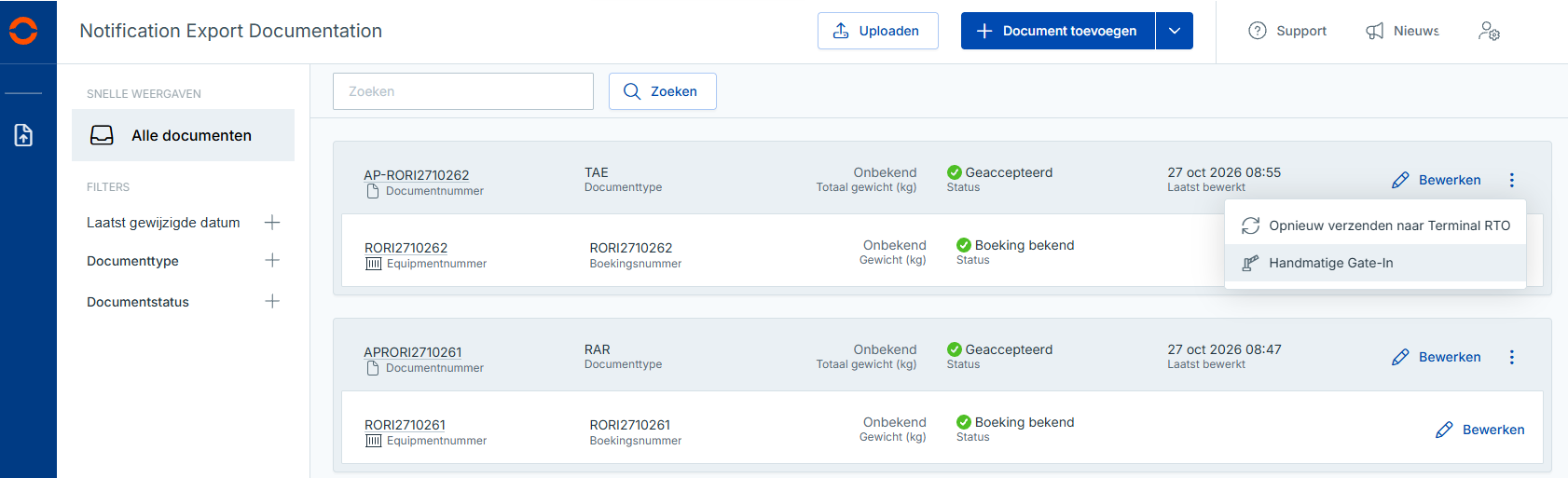Click document icon under AP-RORI2710262

[x=373, y=191]
